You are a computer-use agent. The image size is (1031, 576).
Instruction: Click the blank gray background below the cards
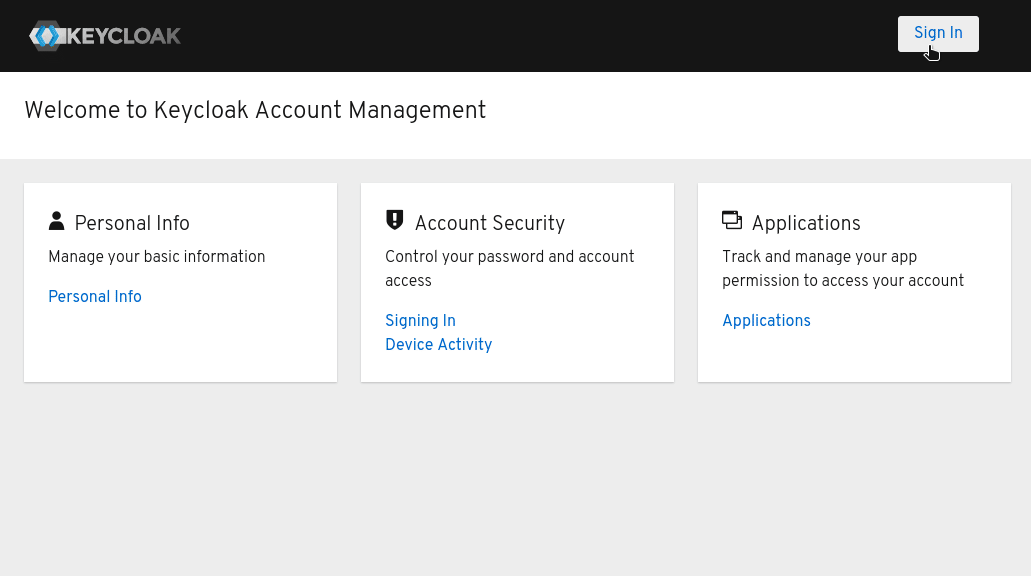[515, 480]
